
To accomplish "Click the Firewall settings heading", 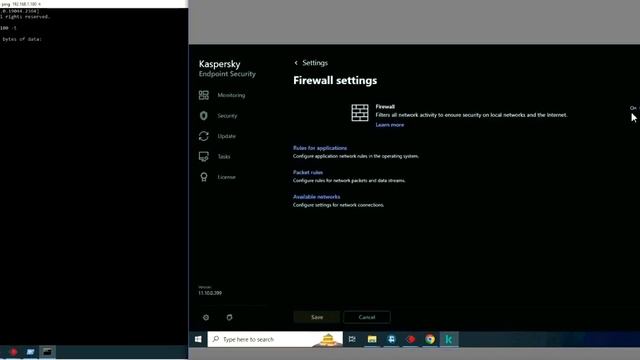I will point(335,80).
